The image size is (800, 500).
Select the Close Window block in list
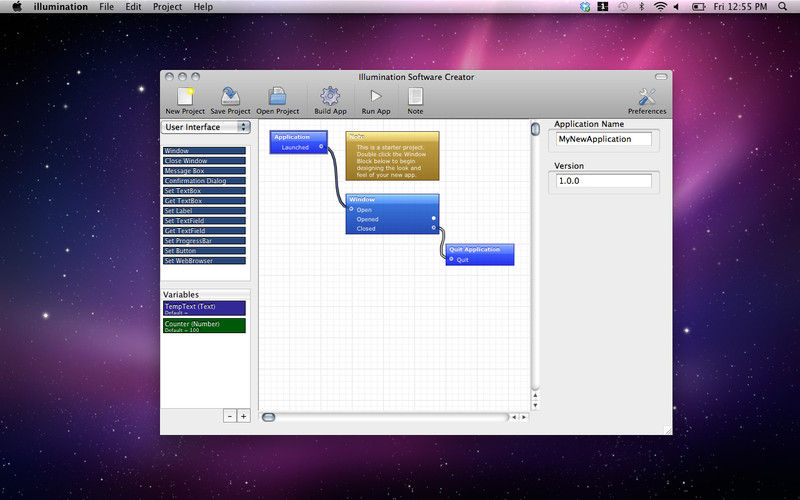point(204,161)
